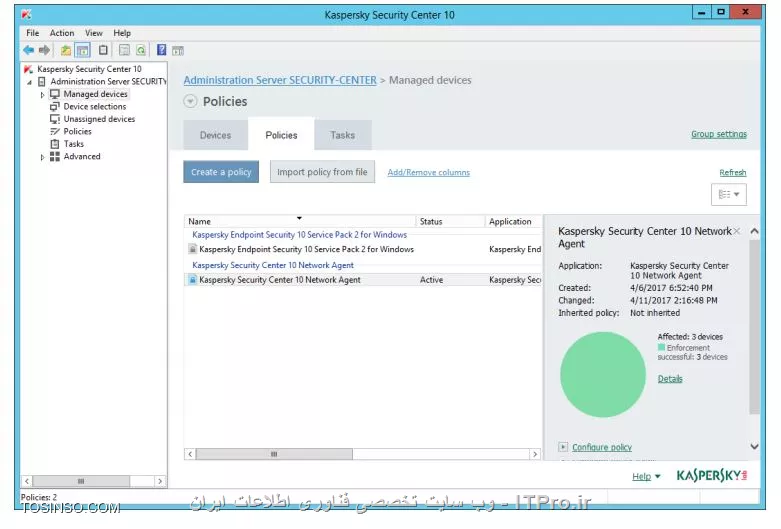Click the green Refresh toolbar icon

[141, 50]
